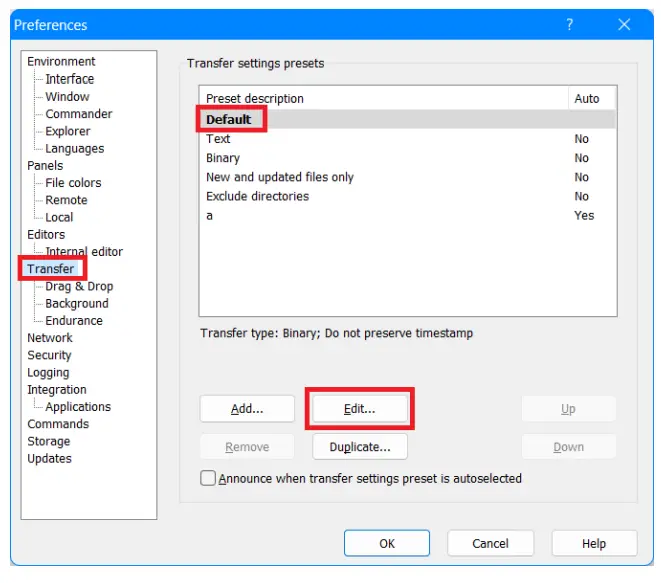
Task: Open Drag & Drop settings
Action: click(x=79, y=286)
